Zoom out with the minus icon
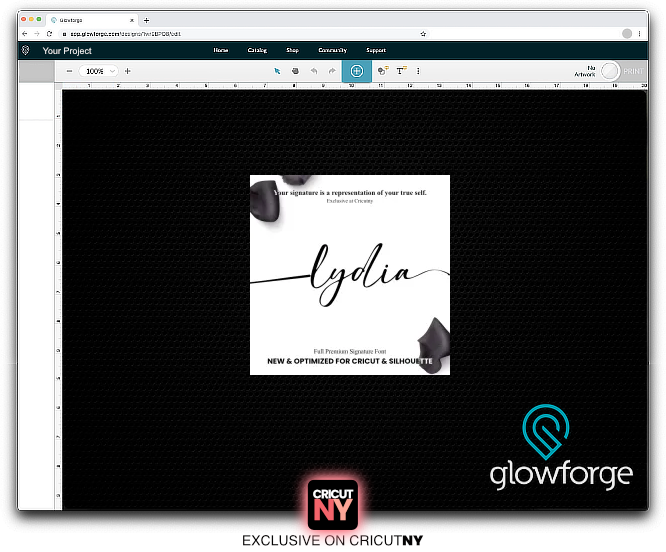The height and width of the screenshot is (552, 666). click(69, 71)
